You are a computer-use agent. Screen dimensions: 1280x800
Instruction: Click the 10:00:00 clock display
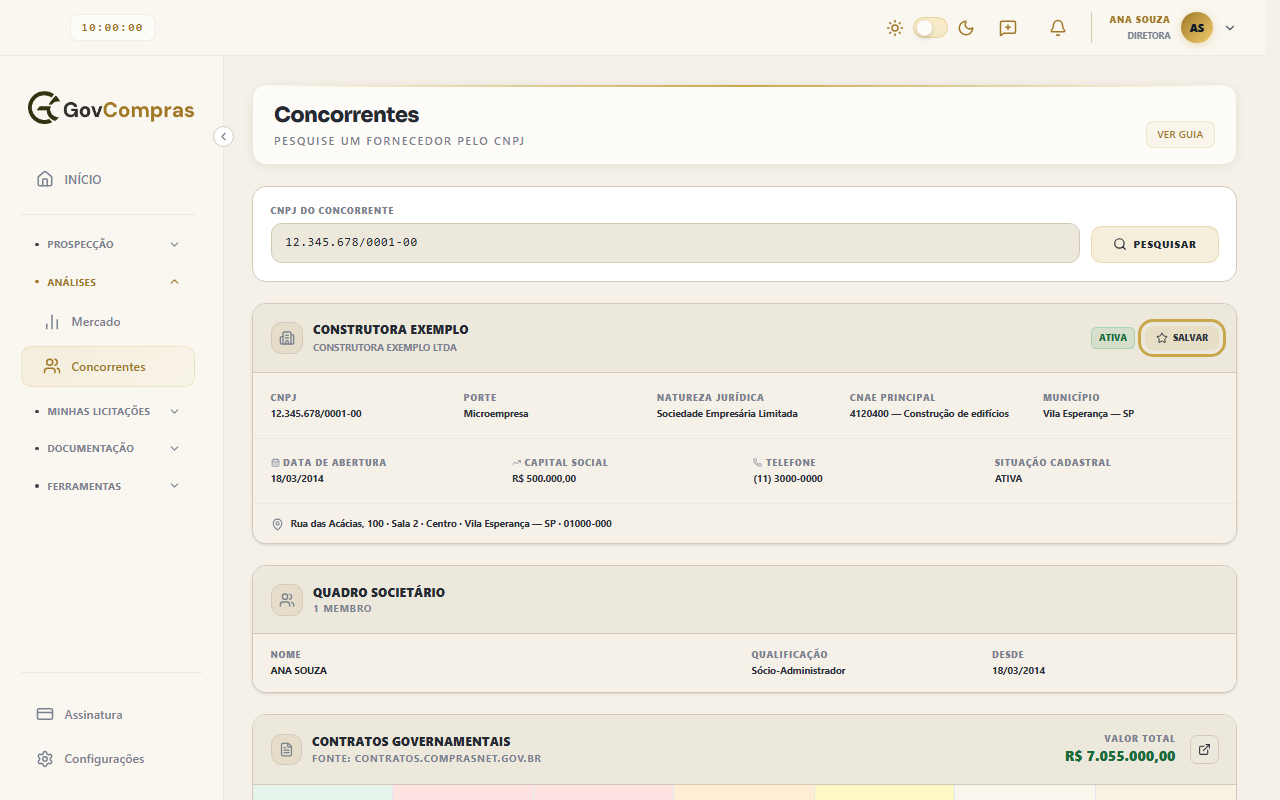112,28
